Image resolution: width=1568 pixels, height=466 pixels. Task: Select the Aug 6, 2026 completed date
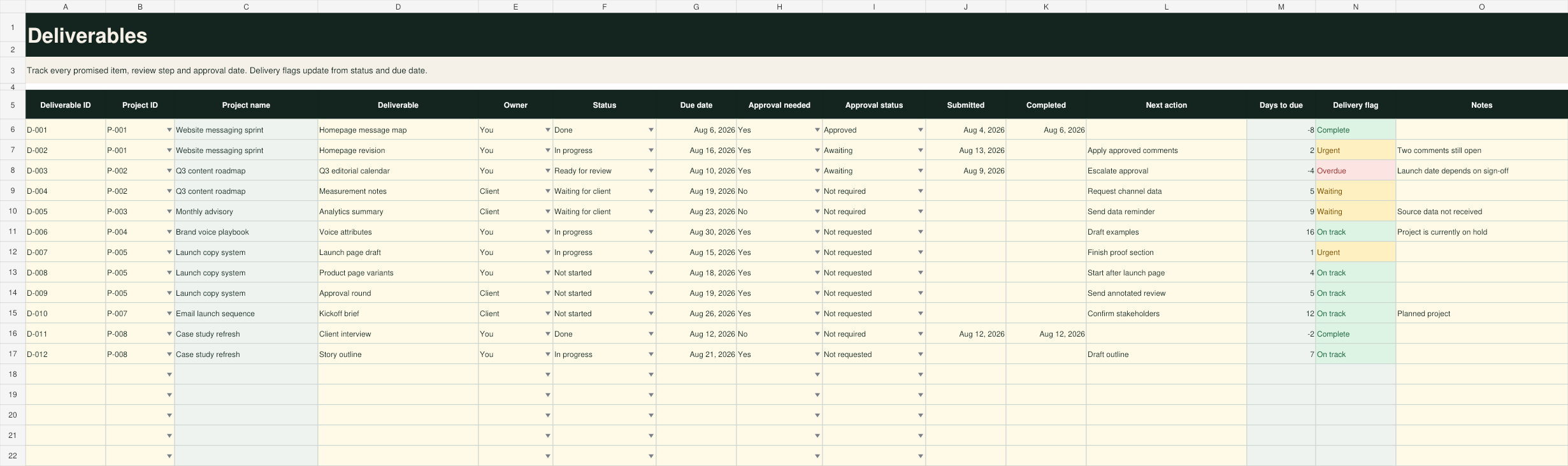tap(1046, 130)
